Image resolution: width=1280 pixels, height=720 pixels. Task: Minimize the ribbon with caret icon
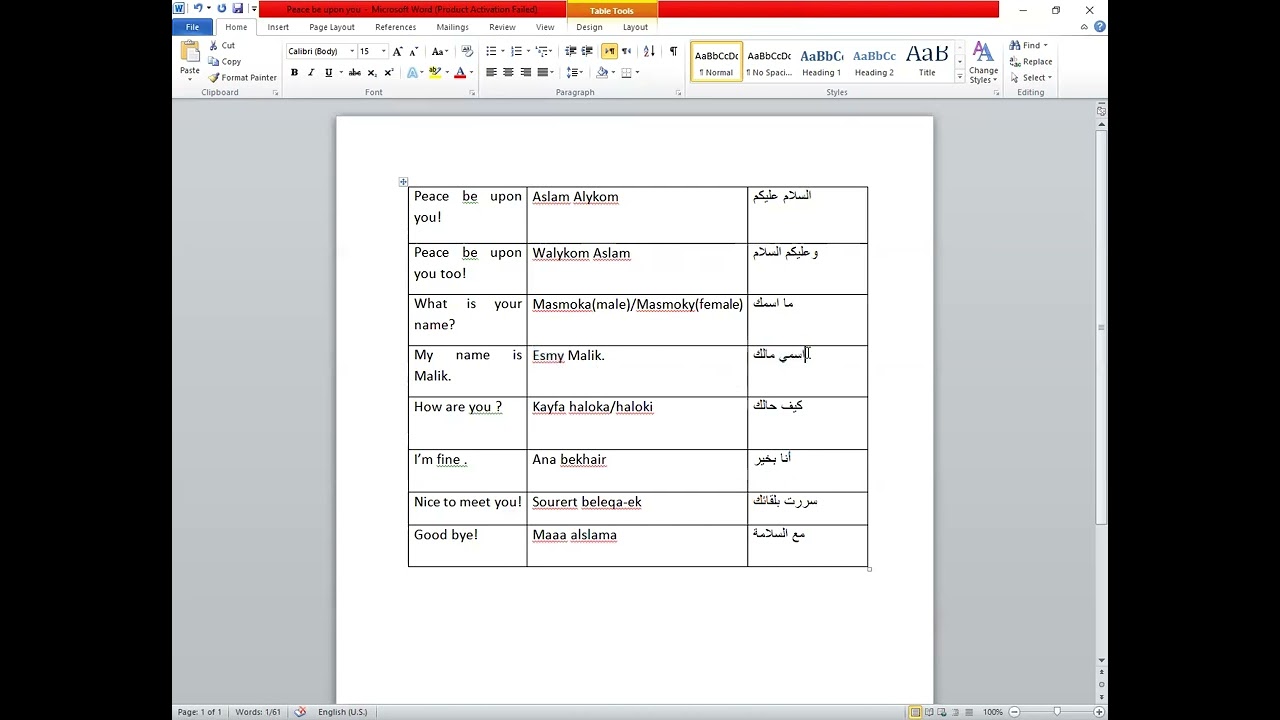[x=1084, y=27]
